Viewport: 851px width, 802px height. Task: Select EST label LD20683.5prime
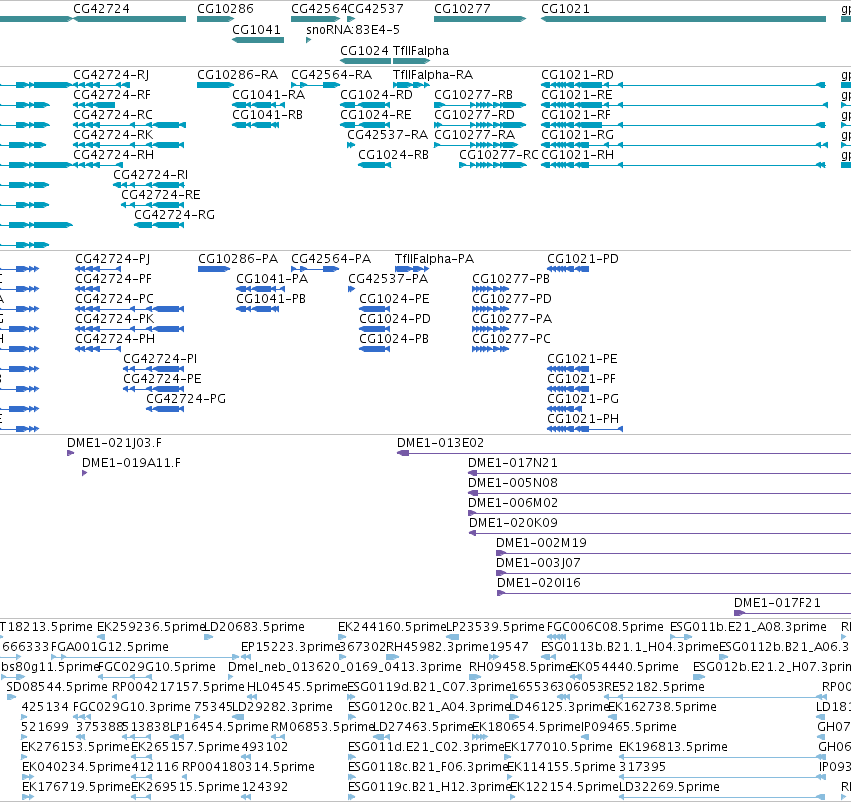click(254, 627)
